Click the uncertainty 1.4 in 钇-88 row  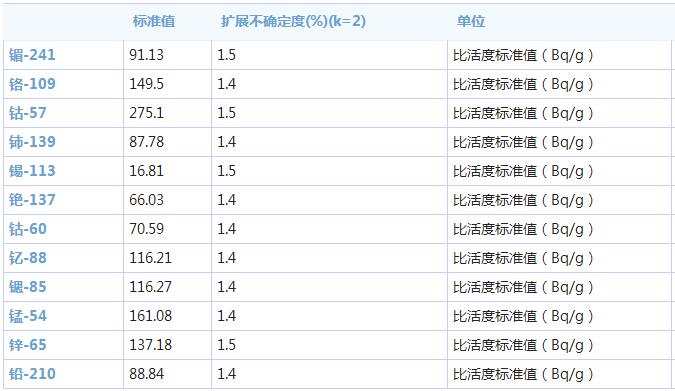point(226,258)
